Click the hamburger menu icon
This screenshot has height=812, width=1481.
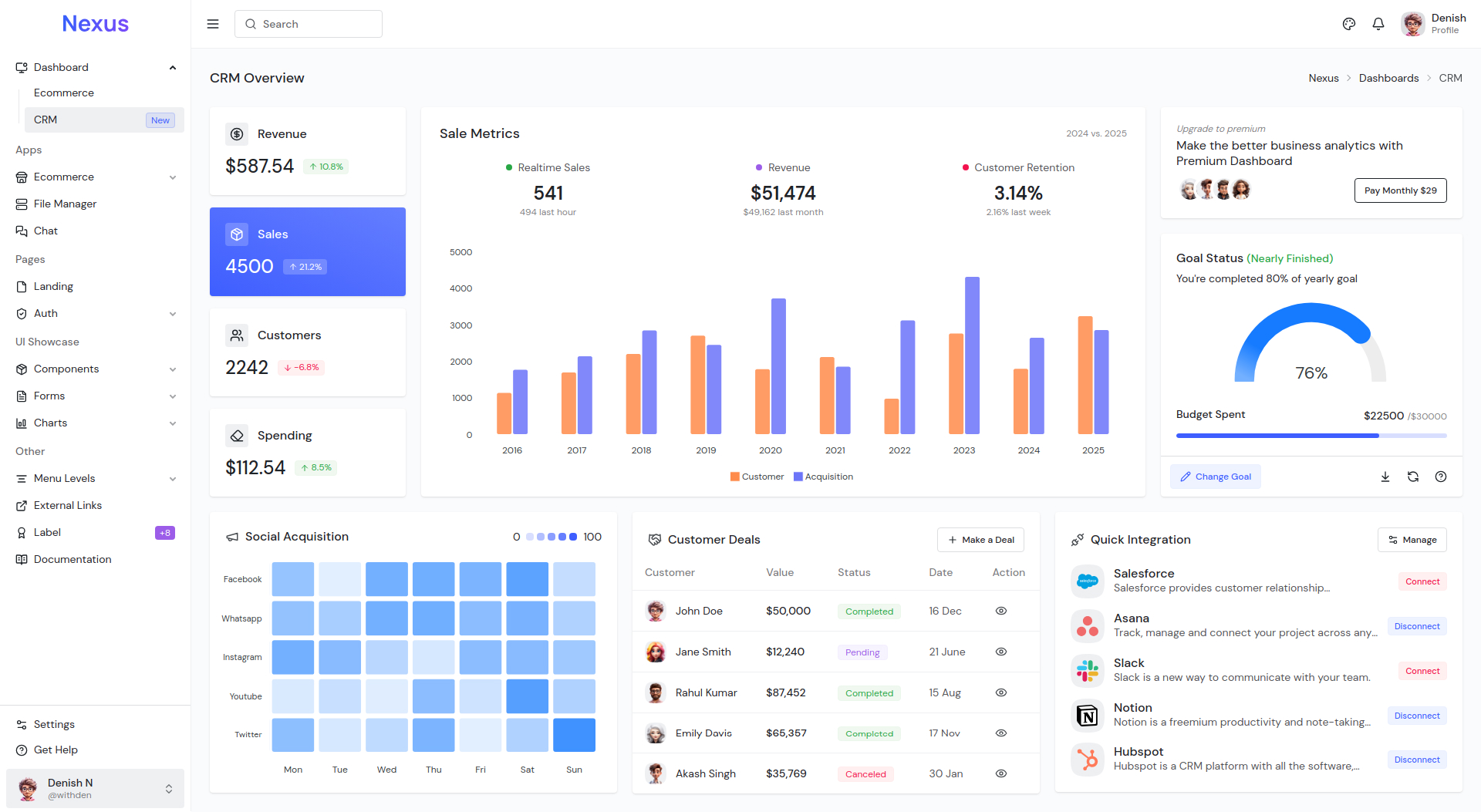click(213, 24)
